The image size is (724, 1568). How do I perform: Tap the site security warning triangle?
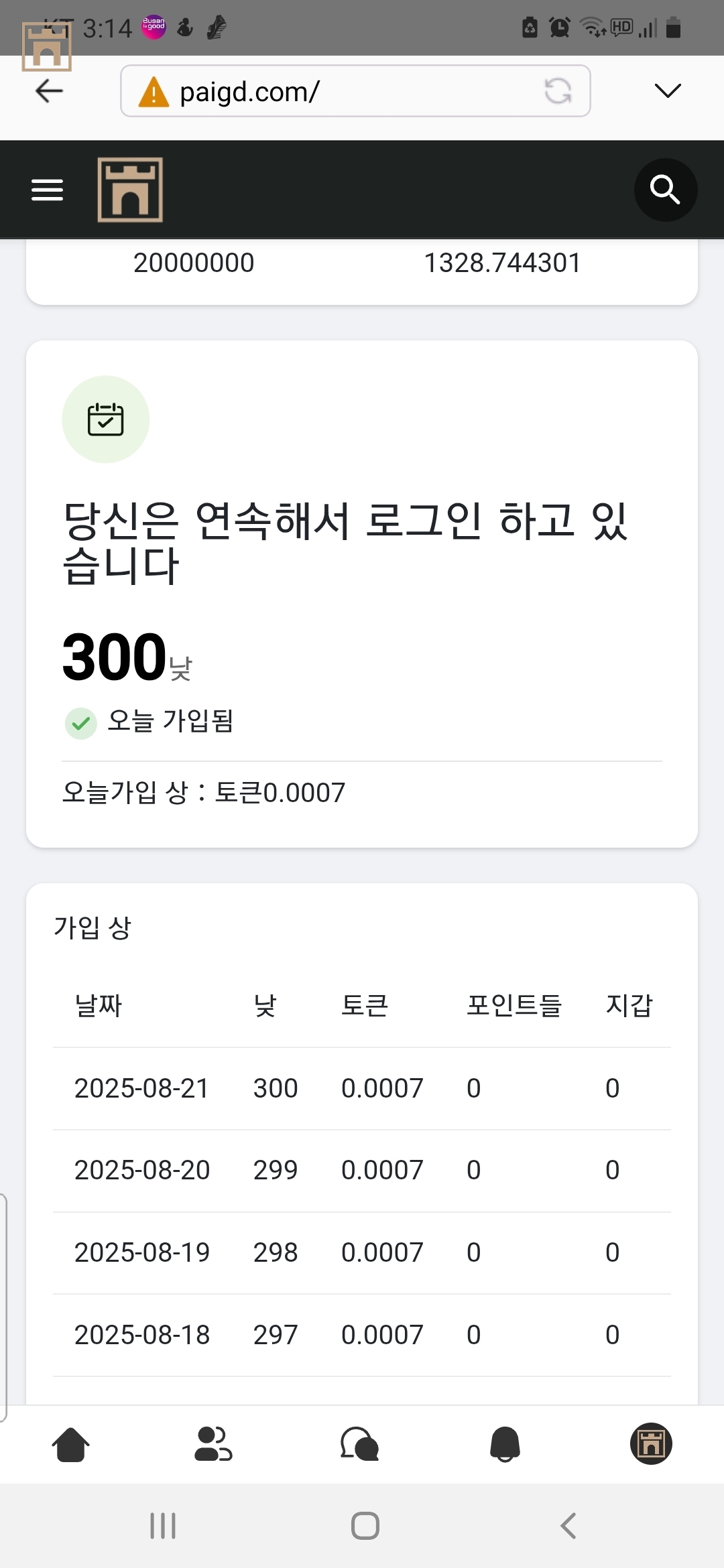[x=154, y=92]
